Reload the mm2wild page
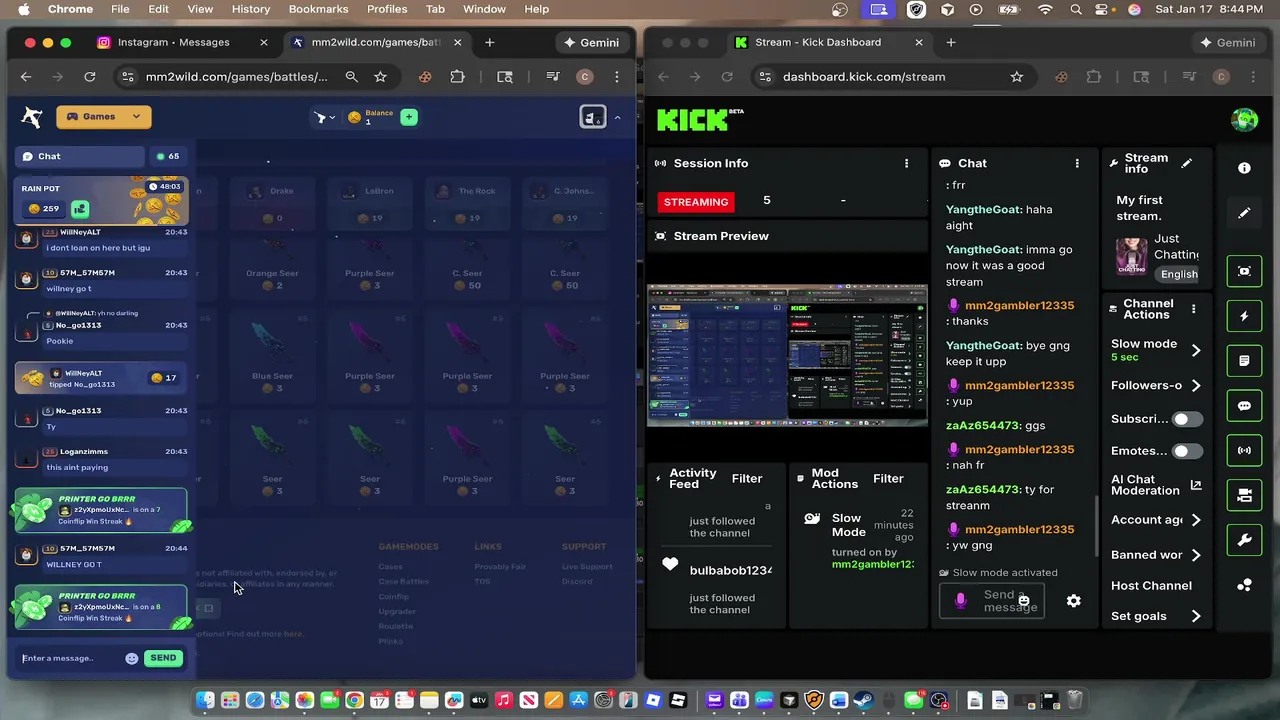This screenshot has height=720, width=1280. tap(90, 77)
